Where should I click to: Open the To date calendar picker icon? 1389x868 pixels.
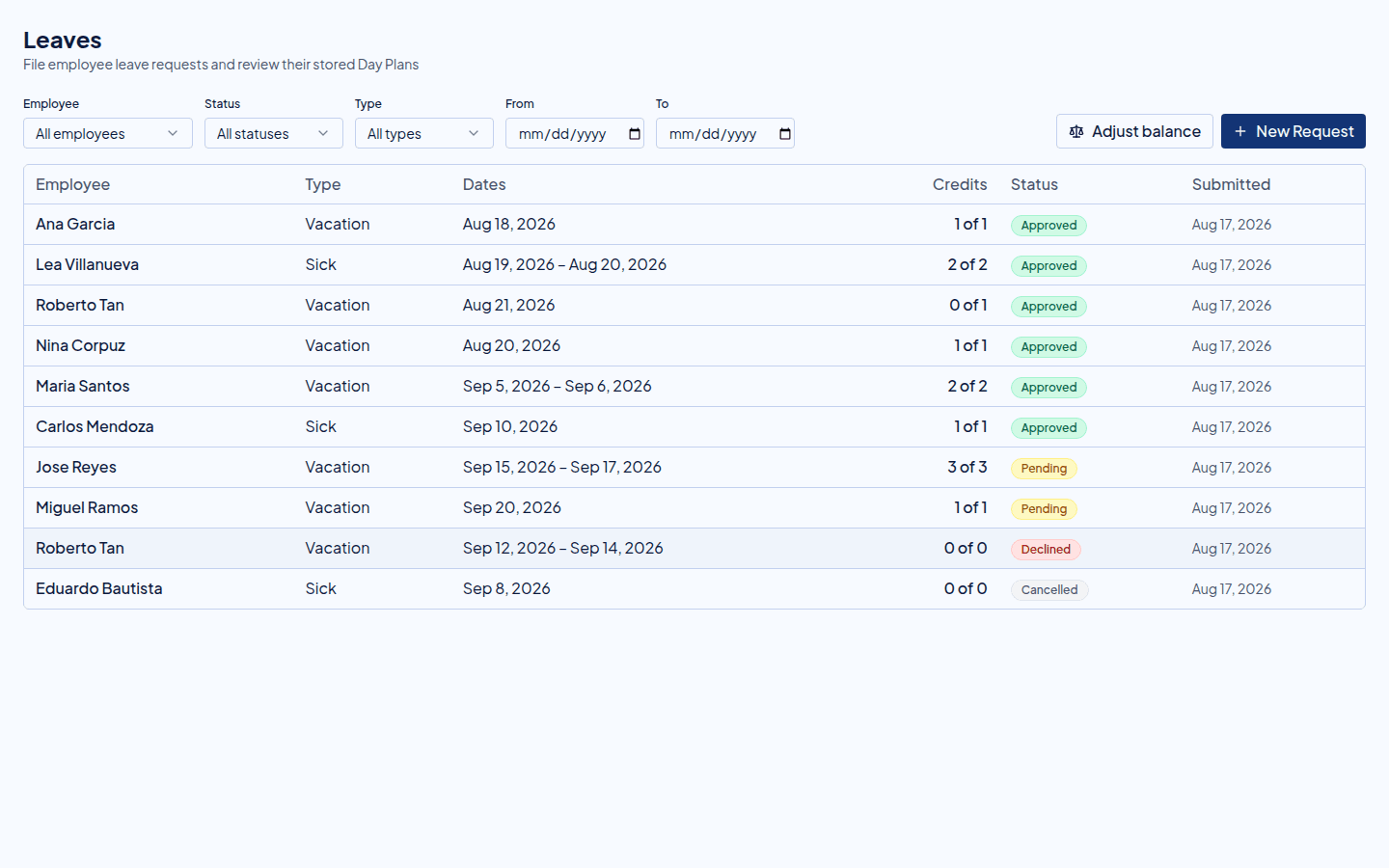[785, 134]
